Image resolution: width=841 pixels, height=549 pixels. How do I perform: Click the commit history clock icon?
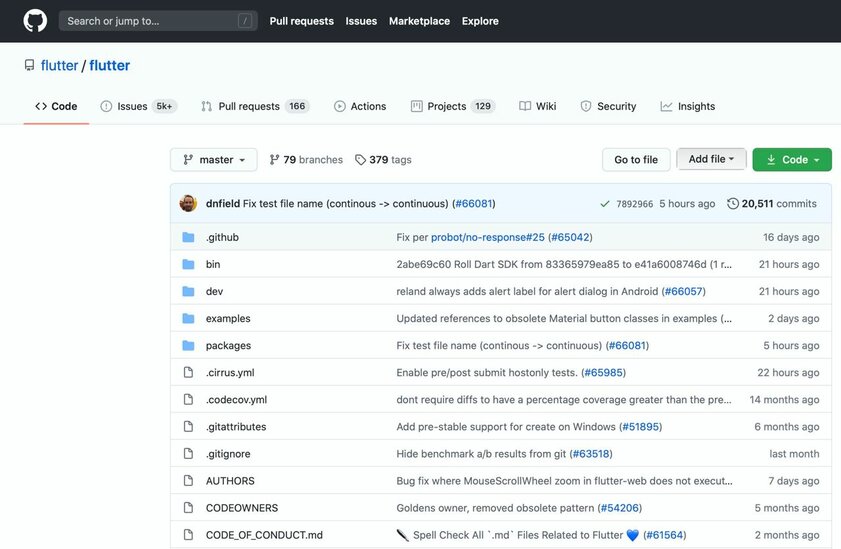[733, 204]
